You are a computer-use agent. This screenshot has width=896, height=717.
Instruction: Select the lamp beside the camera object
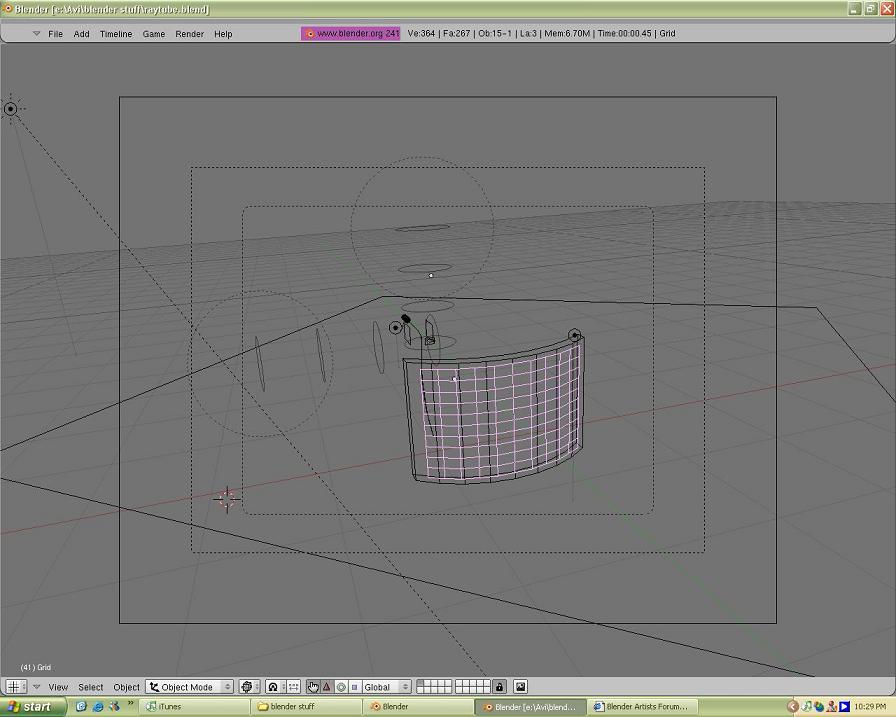(x=395, y=327)
